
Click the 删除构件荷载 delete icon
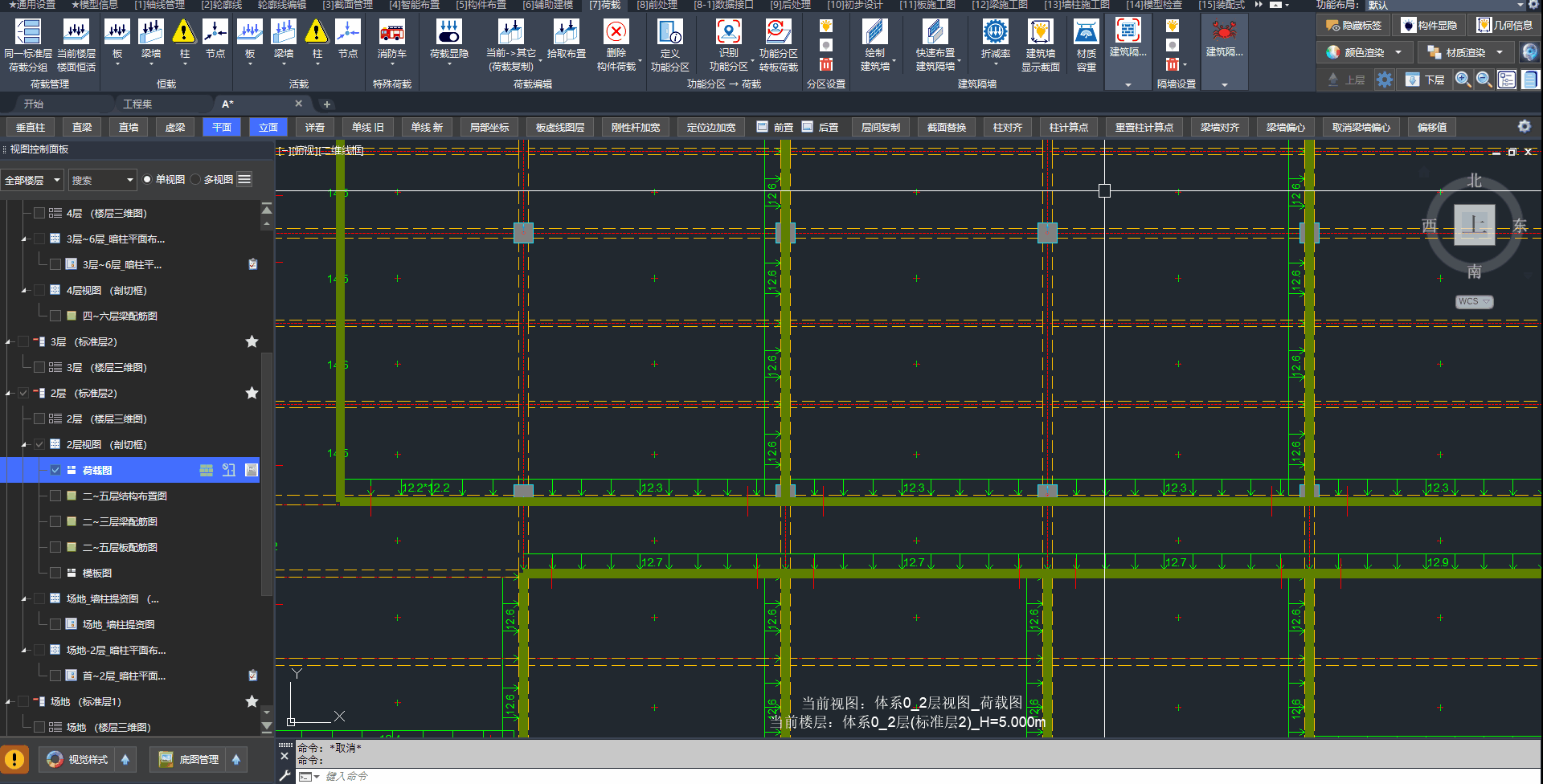(x=616, y=33)
